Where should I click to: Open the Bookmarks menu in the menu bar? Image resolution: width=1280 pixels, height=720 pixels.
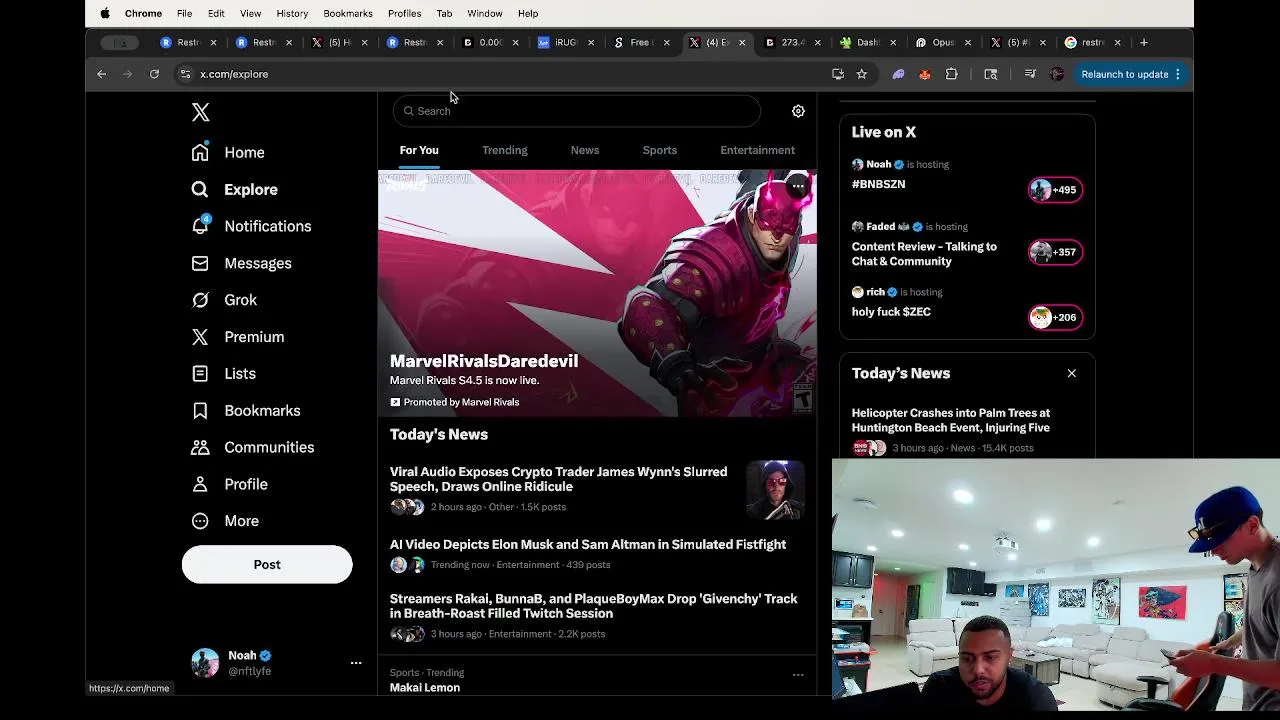click(x=348, y=14)
